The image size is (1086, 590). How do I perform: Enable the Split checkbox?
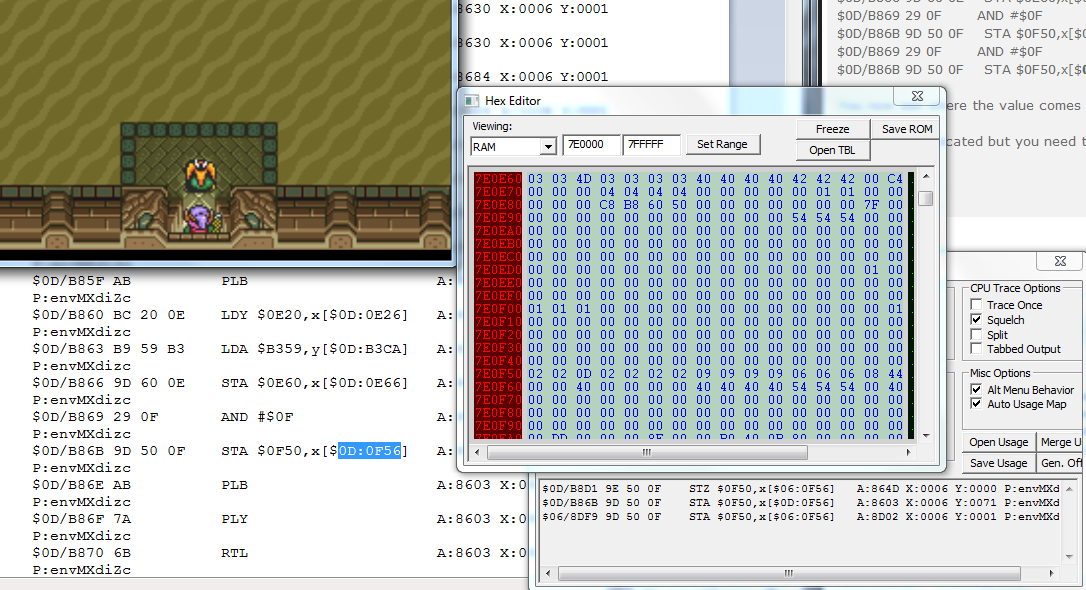pos(976,334)
